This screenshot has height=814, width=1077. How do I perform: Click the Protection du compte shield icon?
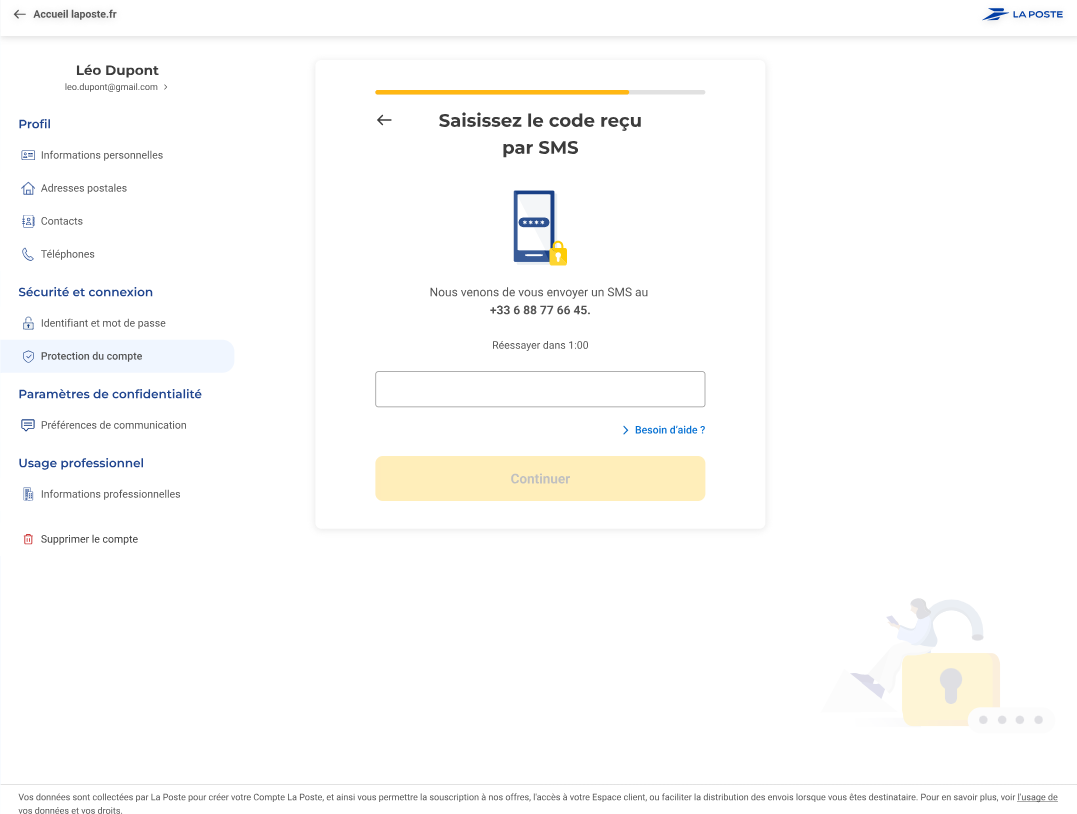click(x=28, y=356)
